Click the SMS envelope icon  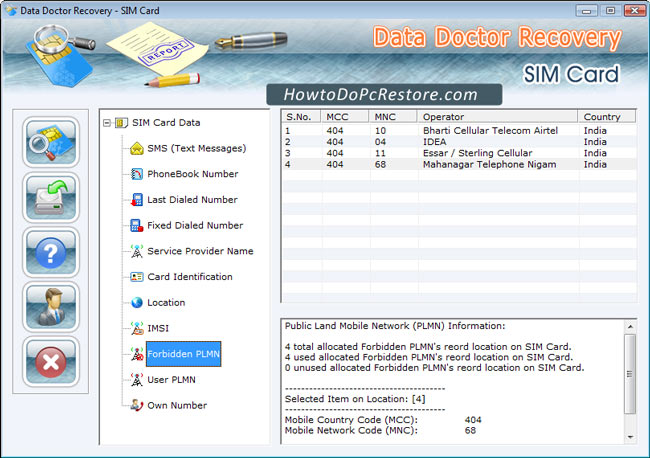click(x=137, y=148)
